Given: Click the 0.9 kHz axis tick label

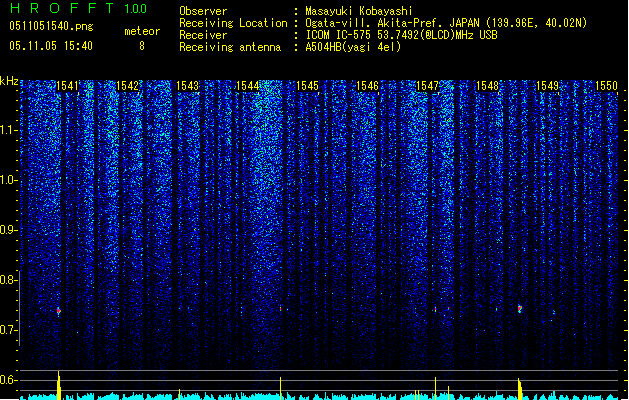Looking at the screenshot, I should [x=9, y=230].
